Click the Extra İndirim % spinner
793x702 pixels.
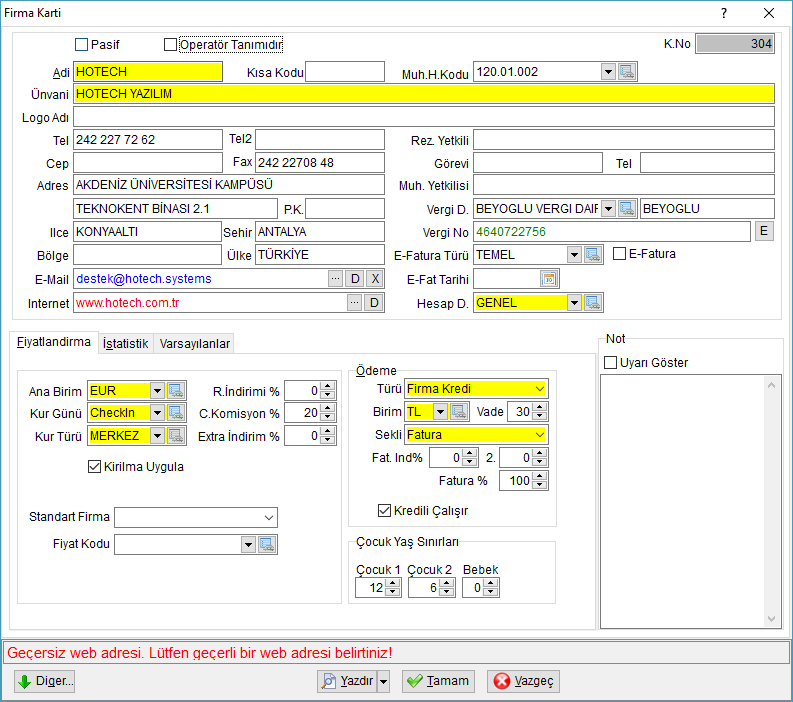point(328,435)
